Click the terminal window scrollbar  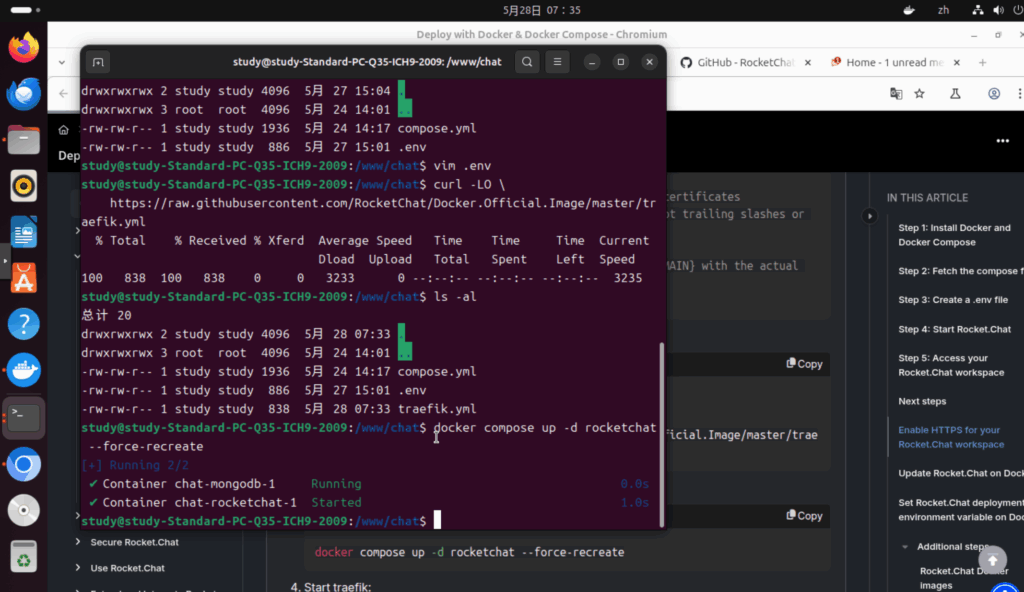click(x=662, y=434)
